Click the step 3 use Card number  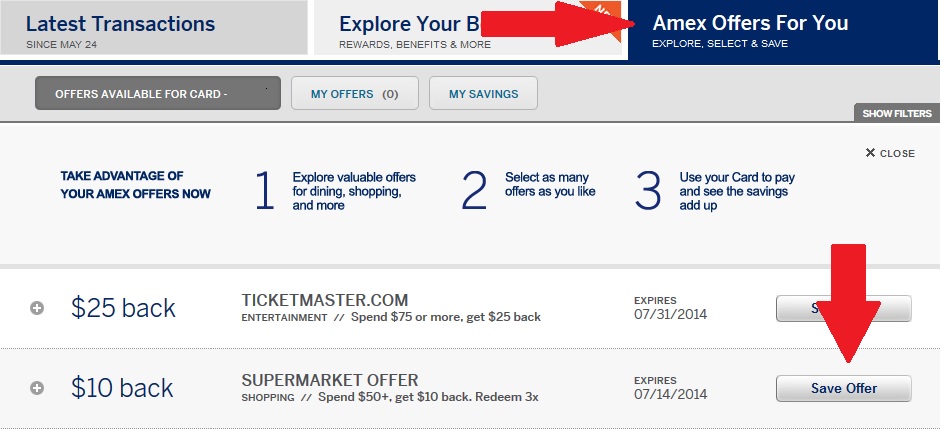click(649, 190)
